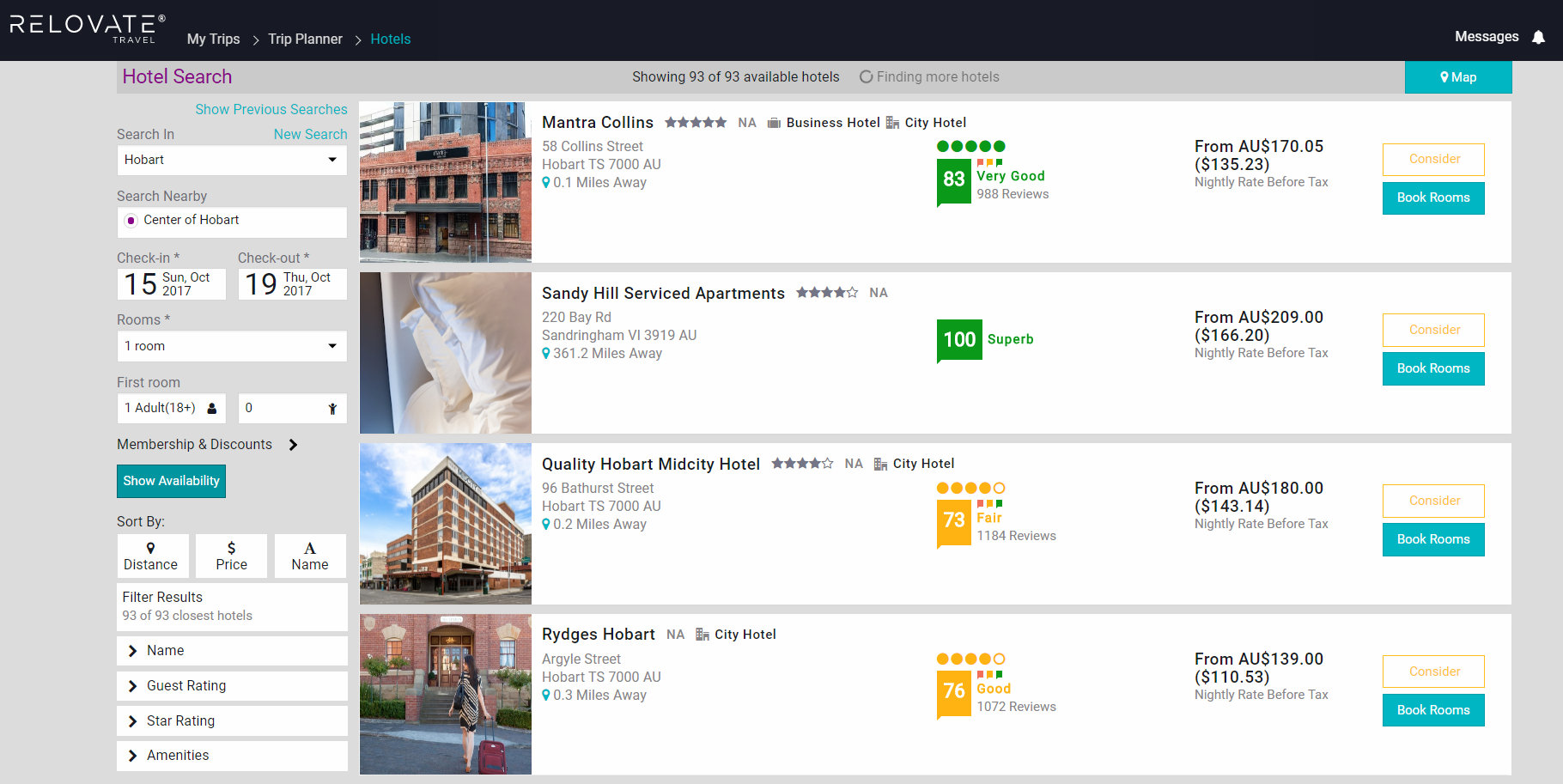
Task: Click the 0.2 Miles Away pin icon
Action: (546, 525)
